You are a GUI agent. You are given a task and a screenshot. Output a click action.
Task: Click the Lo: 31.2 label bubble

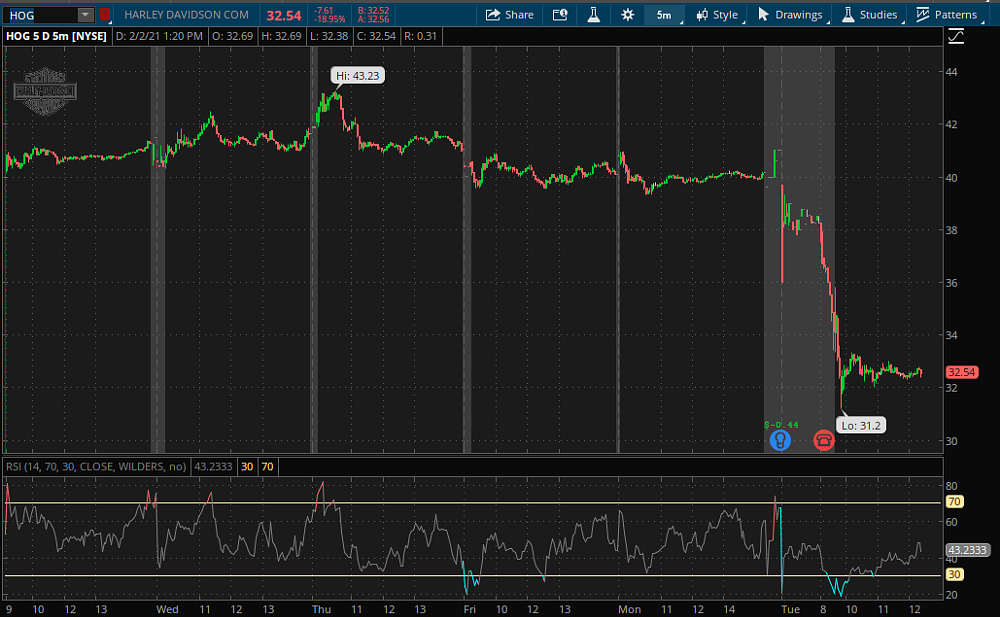pyautogui.click(x=861, y=425)
